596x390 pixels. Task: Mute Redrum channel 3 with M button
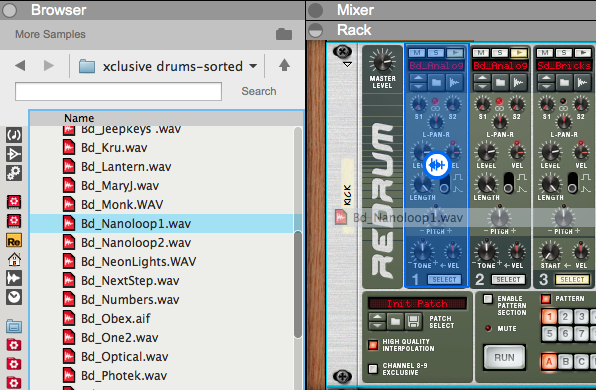click(x=545, y=53)
